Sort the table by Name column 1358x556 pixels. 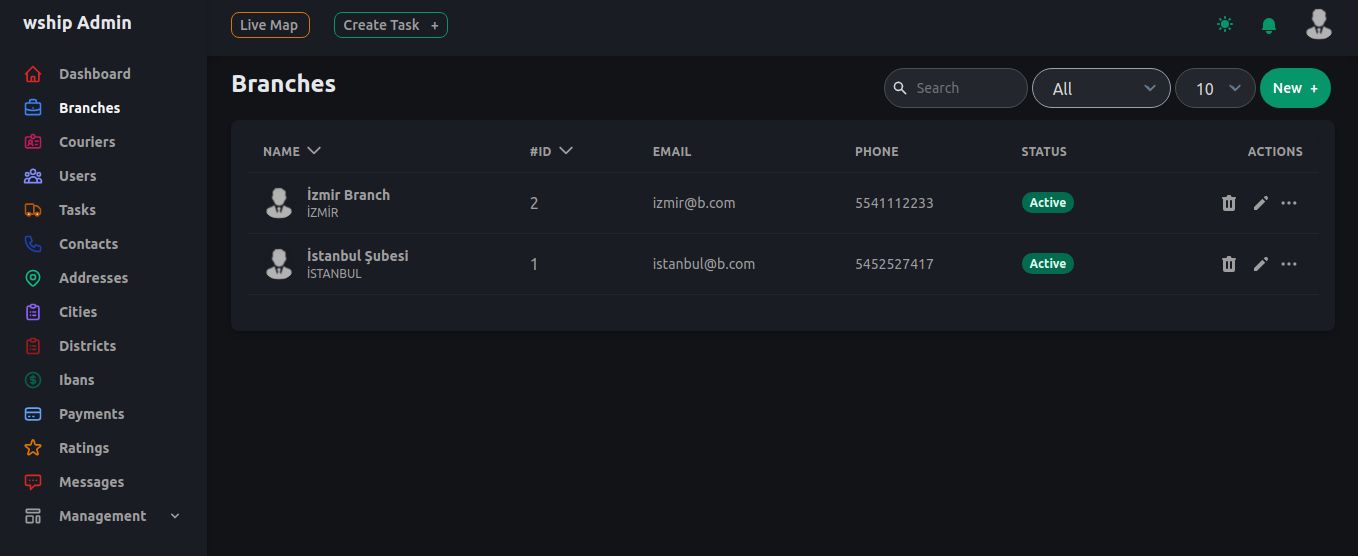pos(291,151)
